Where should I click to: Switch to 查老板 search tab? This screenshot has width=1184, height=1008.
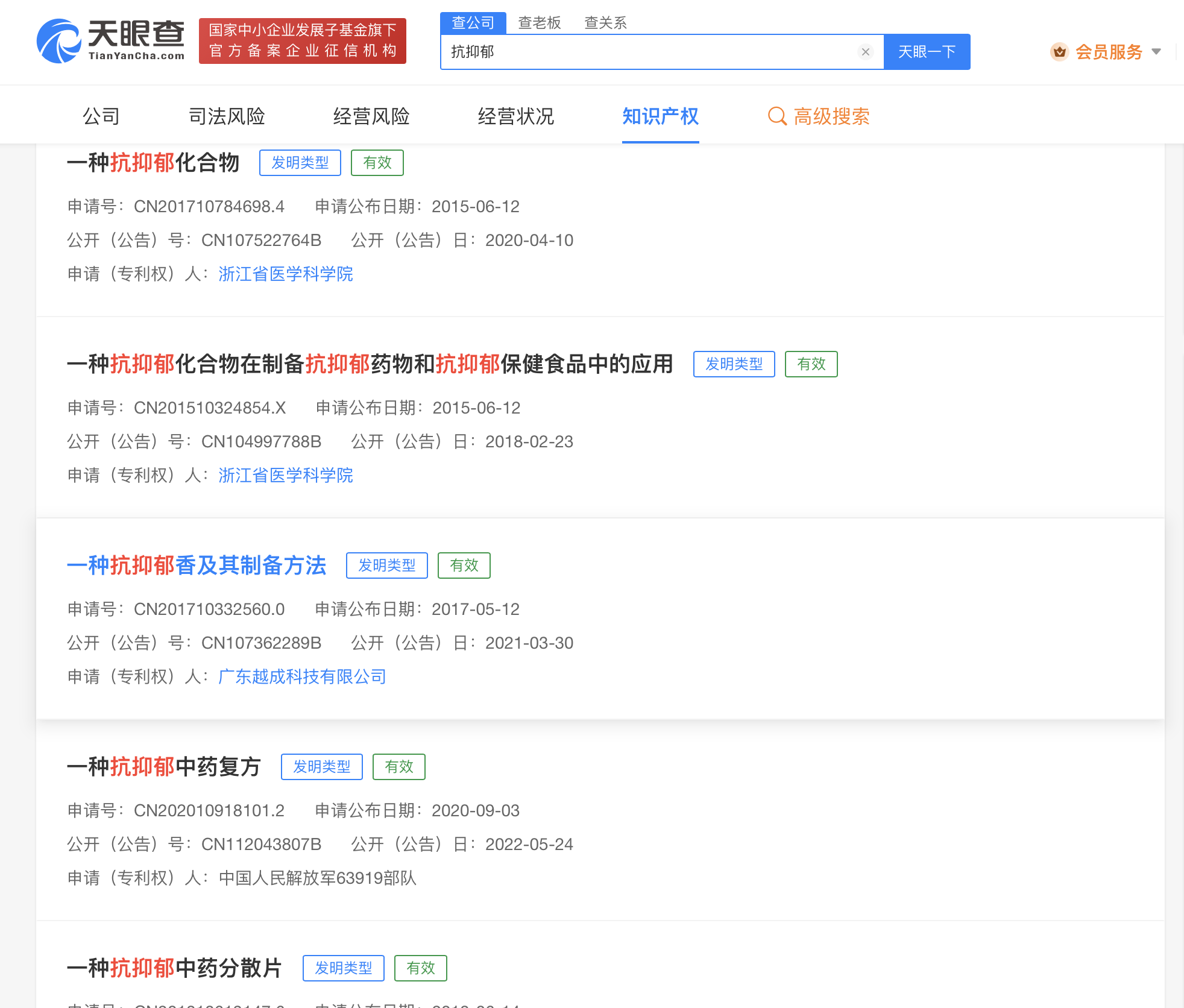tap(540, 23)
